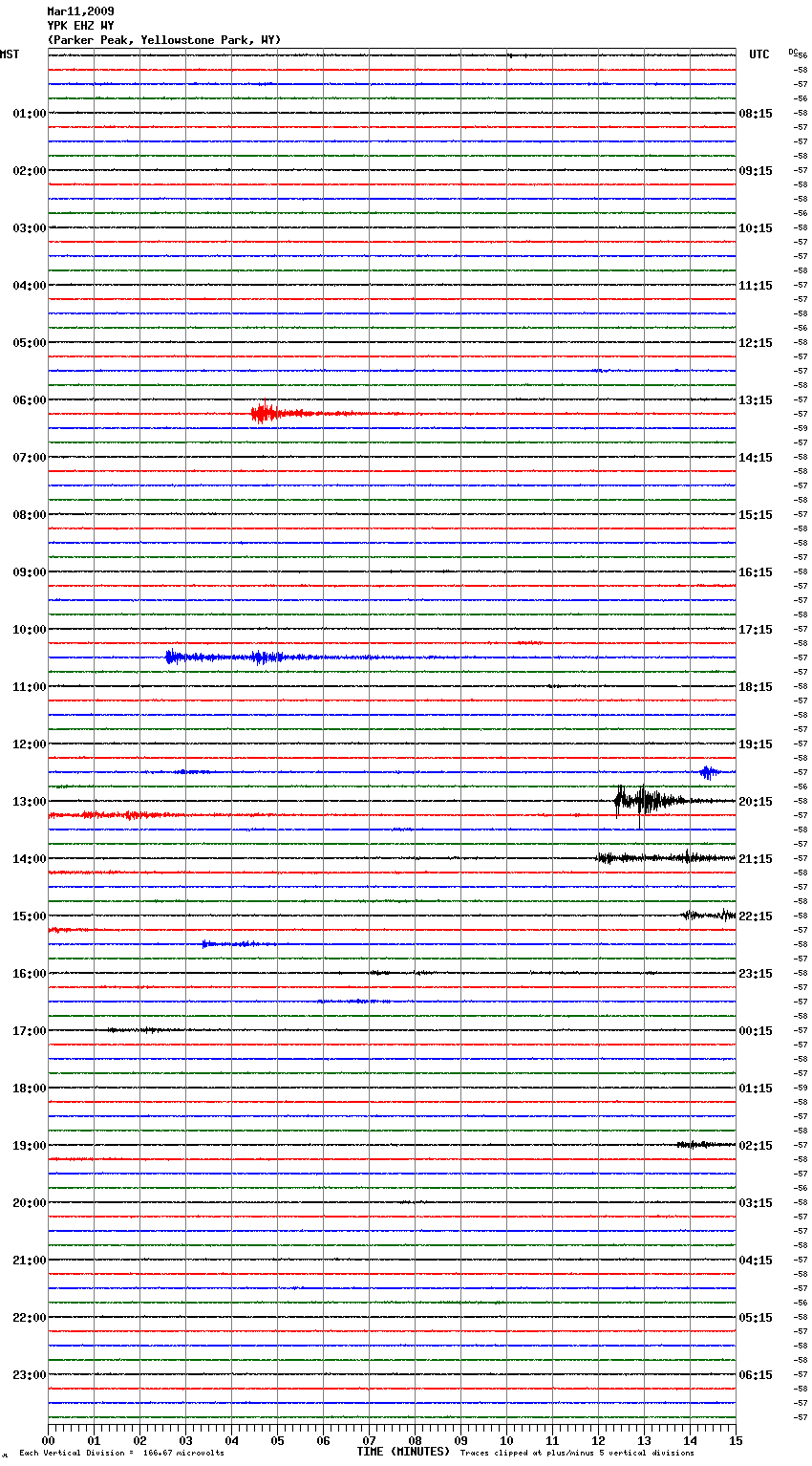Pick the 06:00 MST time label
The height and width of the screenshot is (1466, 812).
30,400
